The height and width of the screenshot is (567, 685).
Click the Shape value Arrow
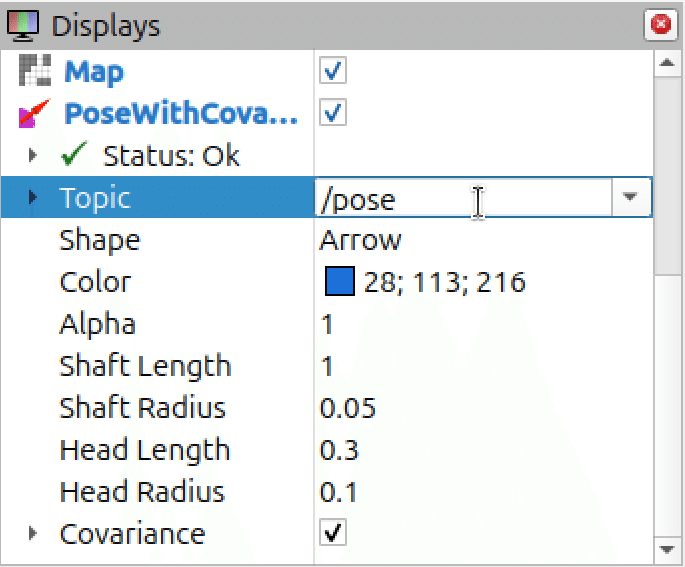coord(361,240)
